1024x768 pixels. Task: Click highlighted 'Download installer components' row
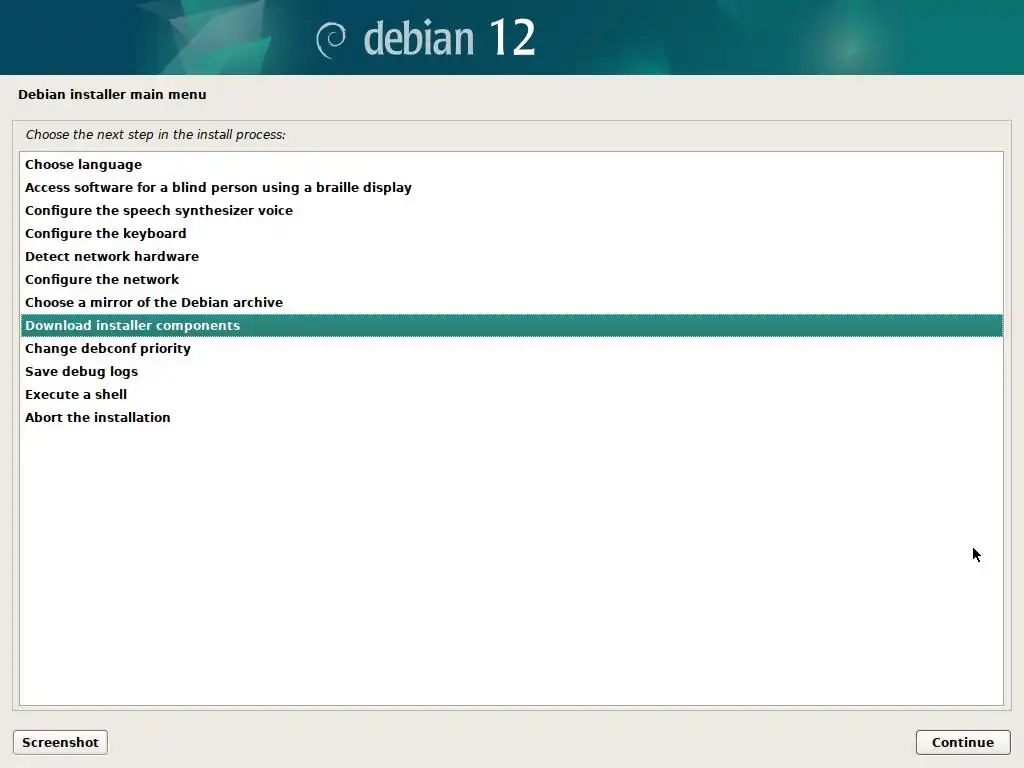pyautogui.click(x=511, y=325)
